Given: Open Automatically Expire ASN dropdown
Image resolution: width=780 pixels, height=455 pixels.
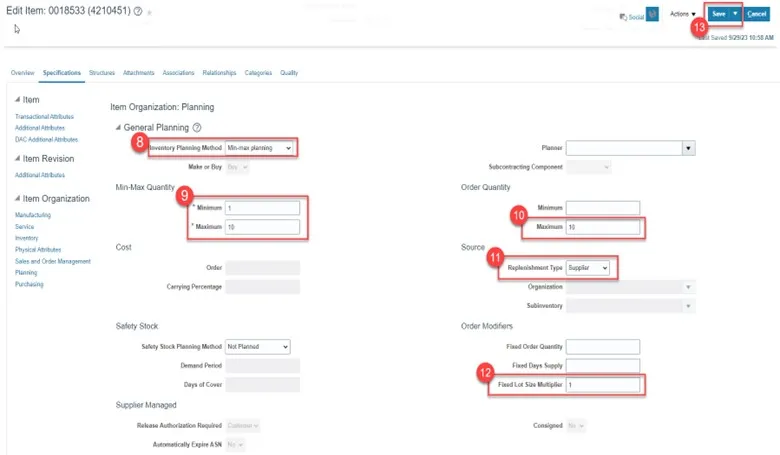Looking at the screenshot, I should pos(235,445).
